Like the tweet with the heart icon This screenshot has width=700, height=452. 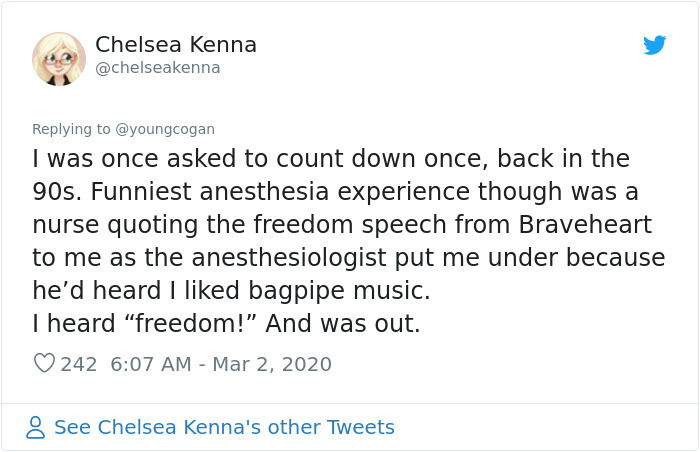44,364
